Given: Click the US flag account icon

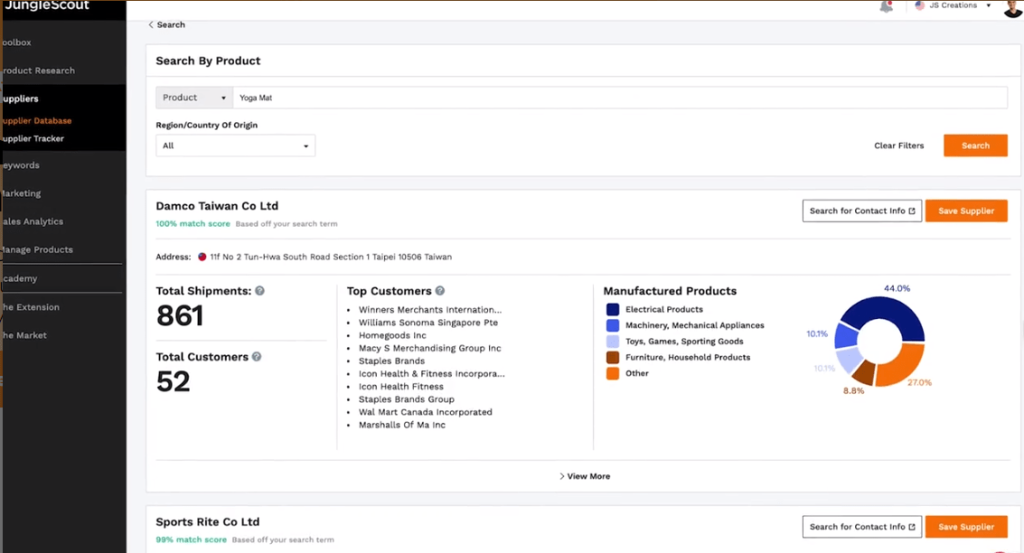Looking at the screenshot, I should point(920,5).
